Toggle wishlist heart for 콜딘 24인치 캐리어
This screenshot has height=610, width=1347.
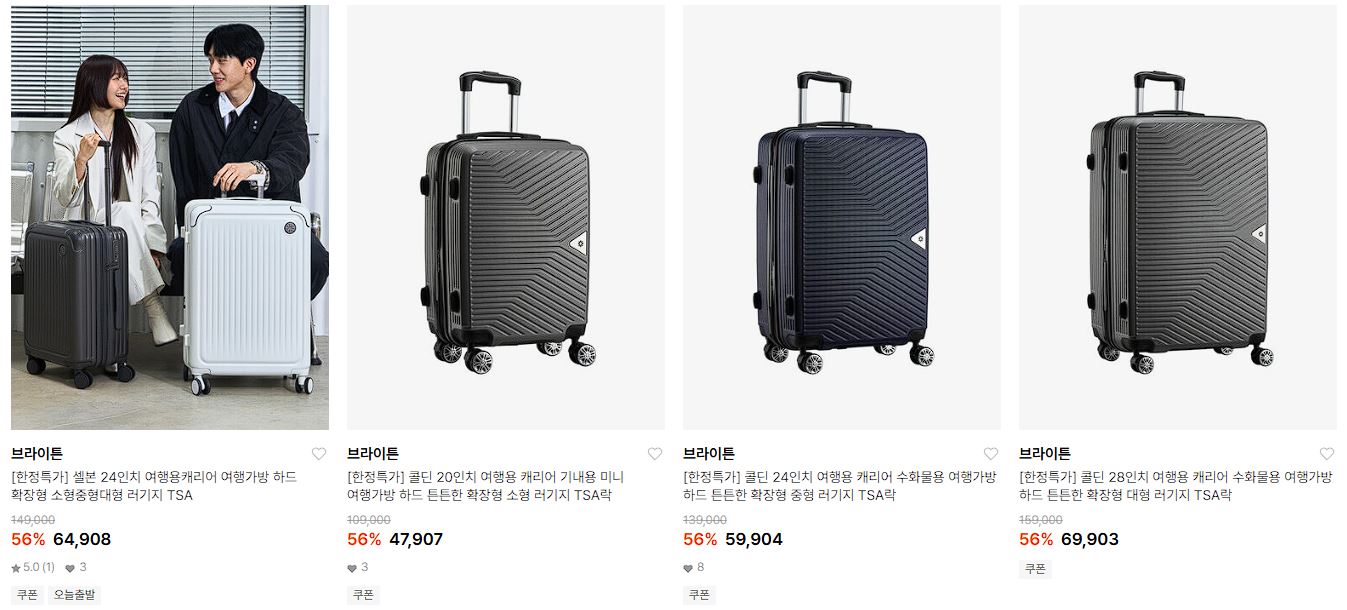pos(991,454)
